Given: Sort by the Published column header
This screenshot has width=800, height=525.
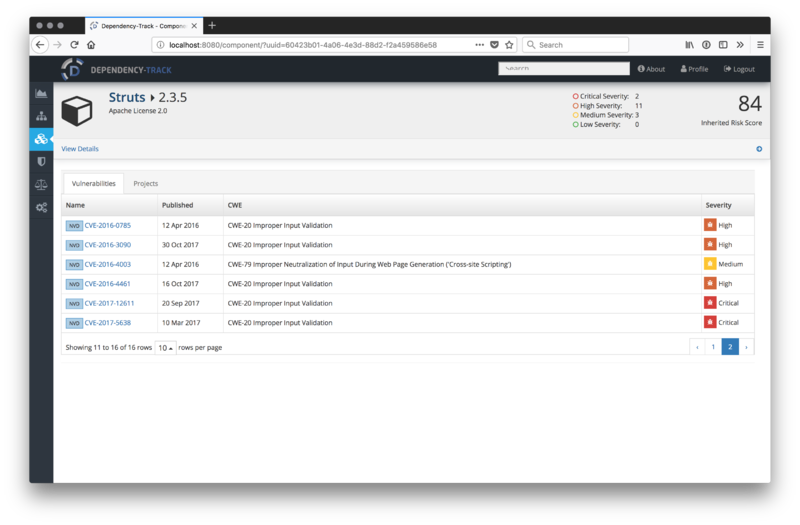Looking at the screenshot, I should pos(190,205).
